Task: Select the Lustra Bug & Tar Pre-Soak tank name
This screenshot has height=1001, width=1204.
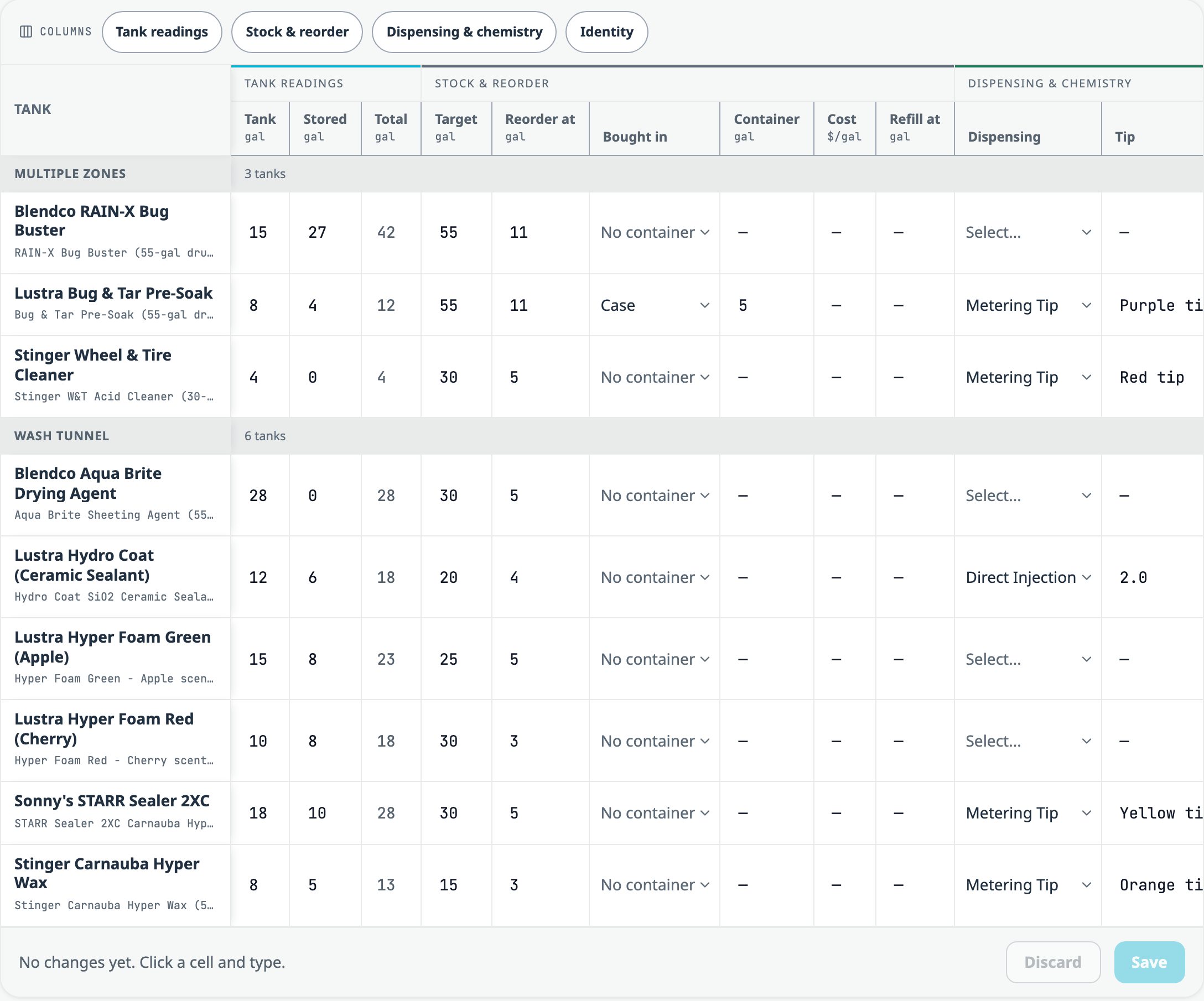Action: tap(113, 293)
